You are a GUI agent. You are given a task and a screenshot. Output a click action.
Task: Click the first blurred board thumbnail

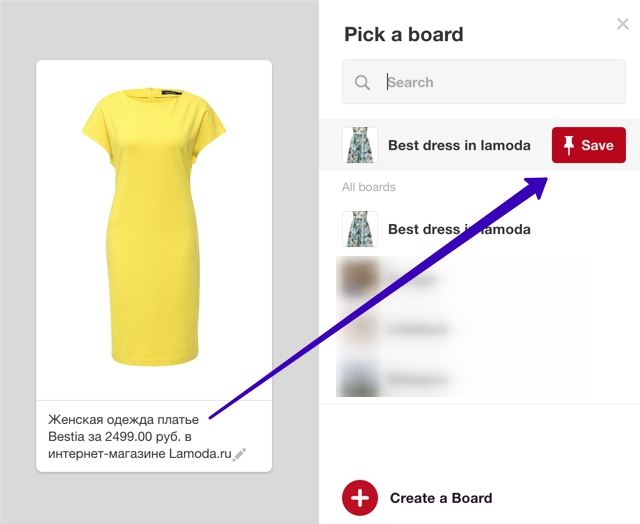click(360, 279)
